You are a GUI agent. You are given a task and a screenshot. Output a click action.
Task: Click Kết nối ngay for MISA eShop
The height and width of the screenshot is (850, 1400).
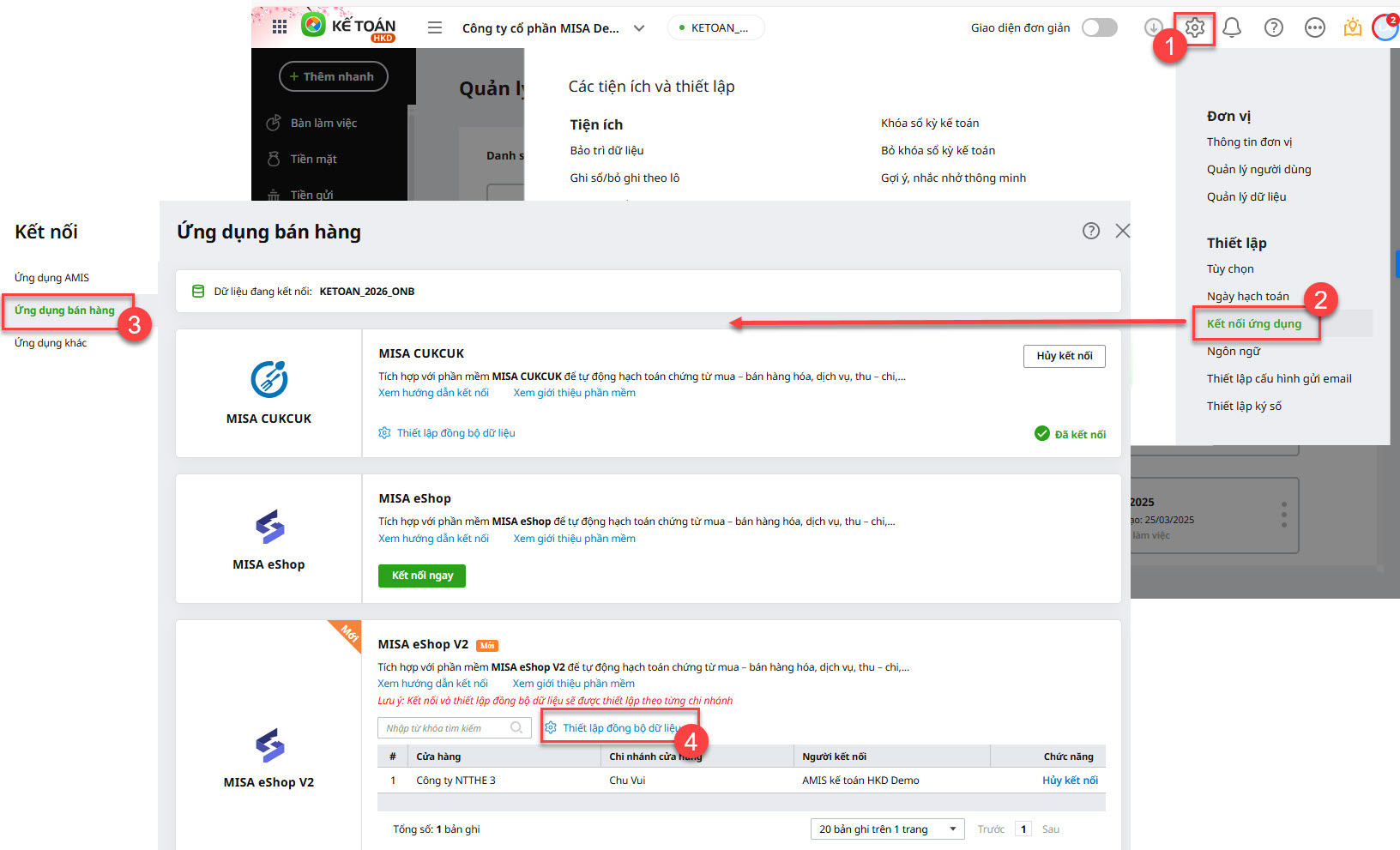click(x=422, y=576)
